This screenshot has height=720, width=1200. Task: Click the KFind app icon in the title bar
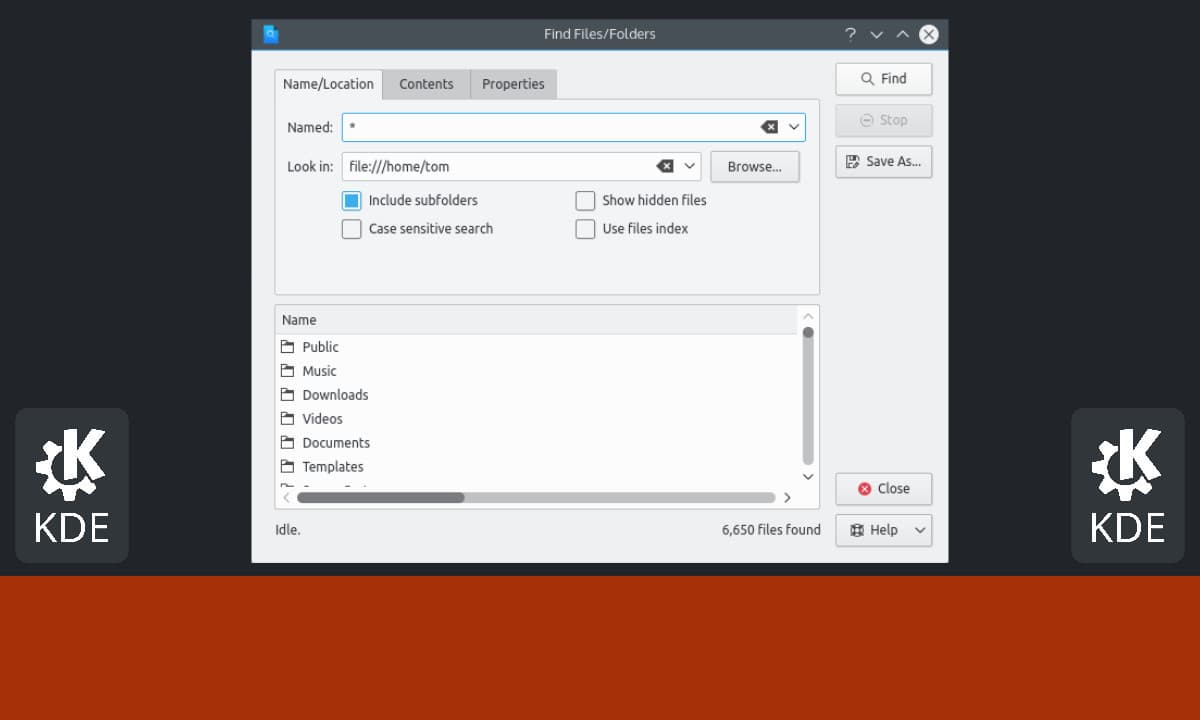271,34
